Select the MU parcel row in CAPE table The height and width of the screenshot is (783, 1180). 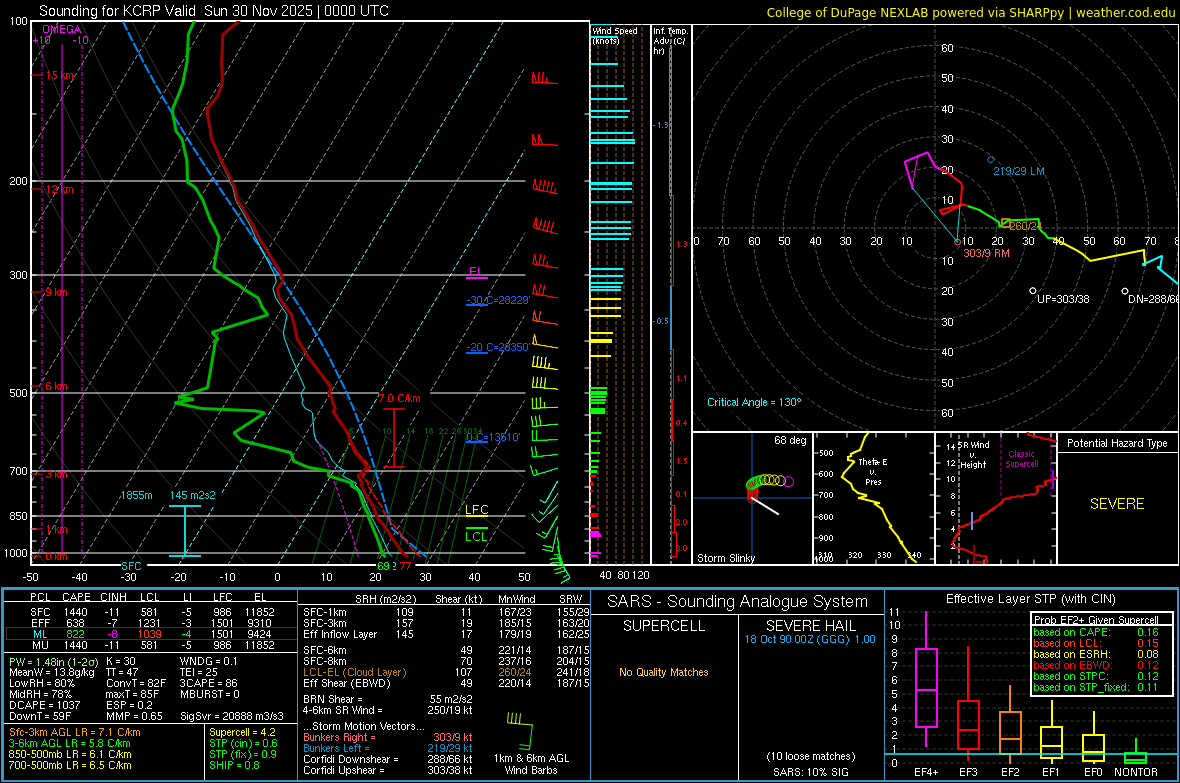pyautogui.click(x=151, y=645)
